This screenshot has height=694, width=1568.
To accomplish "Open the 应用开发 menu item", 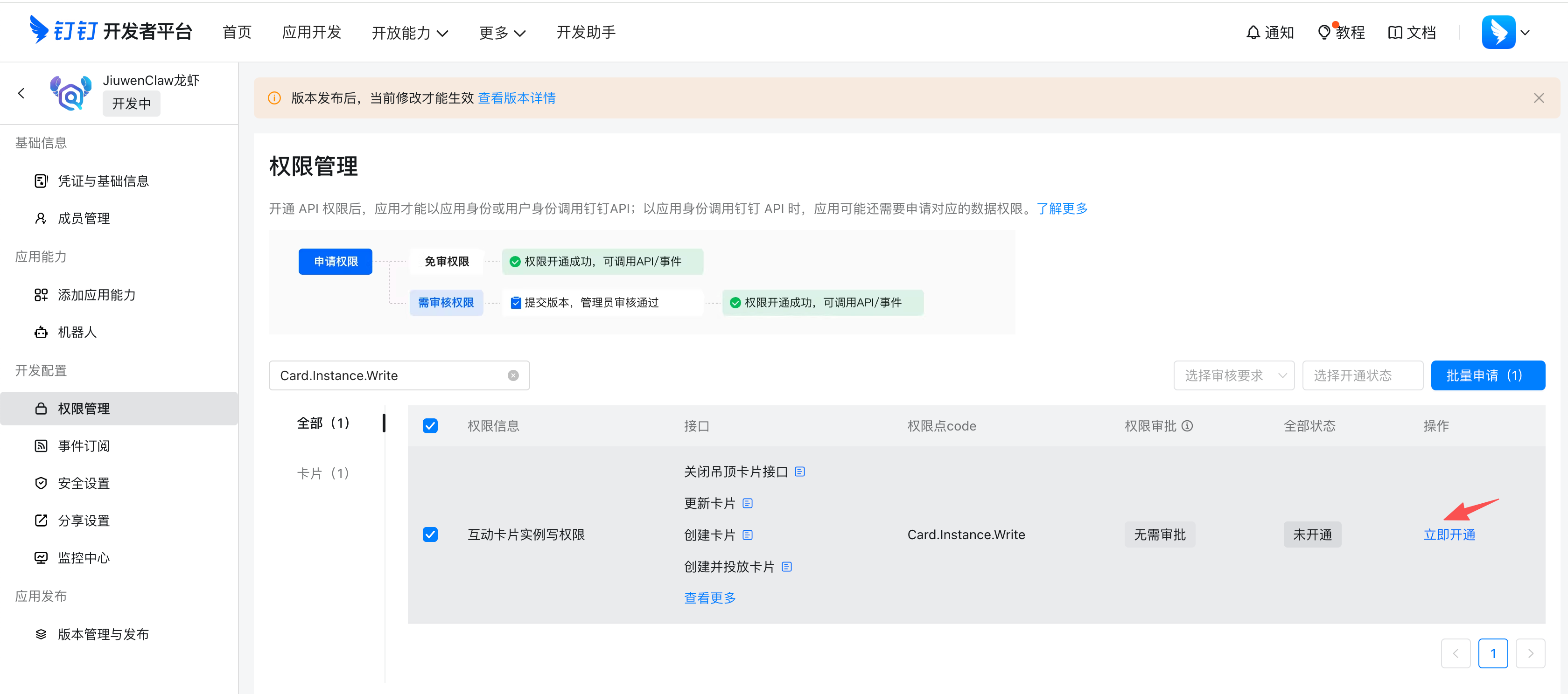I will (x=311, y=32).
